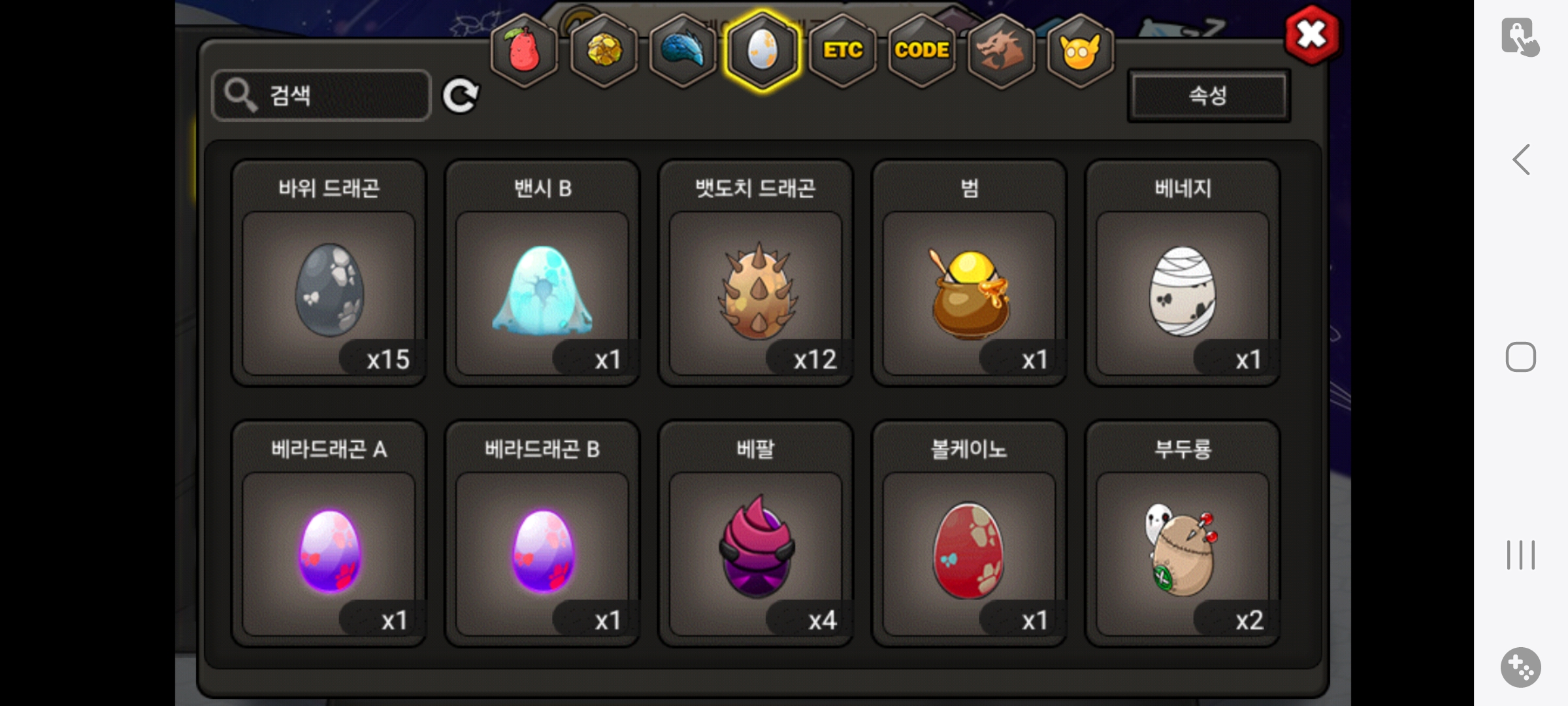Select the 바위 드래곤 egg x15
Image resolution: width=1568 pixels, height=706 pixels.
(329, 273)
